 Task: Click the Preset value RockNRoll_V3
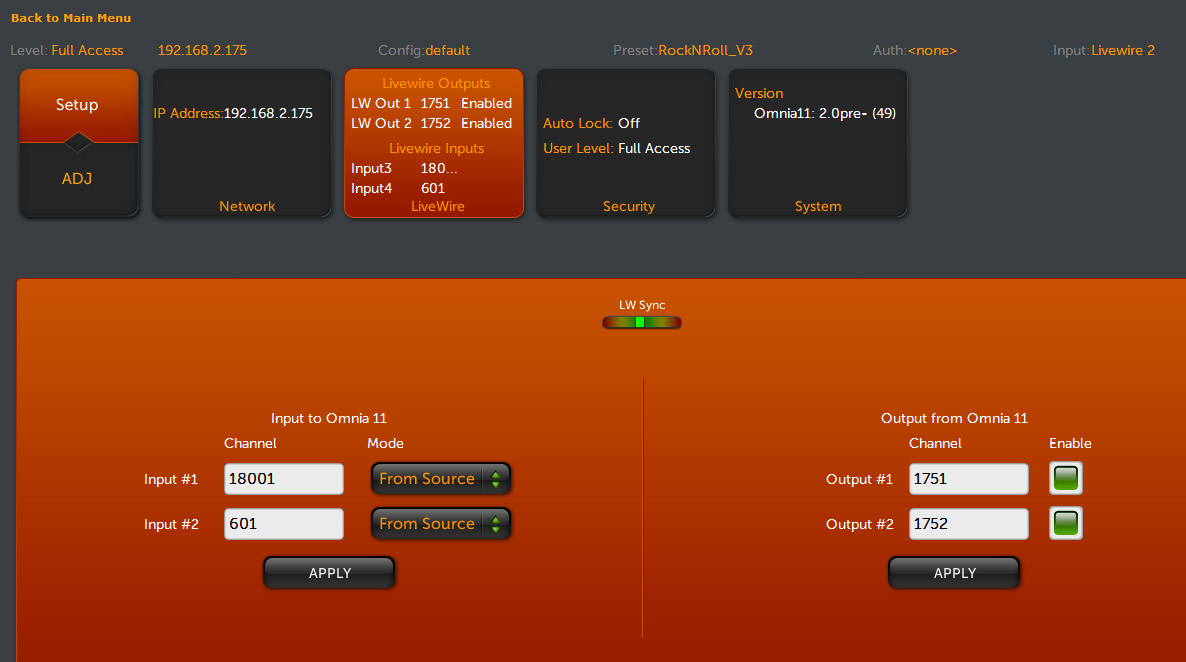point(706,51)
